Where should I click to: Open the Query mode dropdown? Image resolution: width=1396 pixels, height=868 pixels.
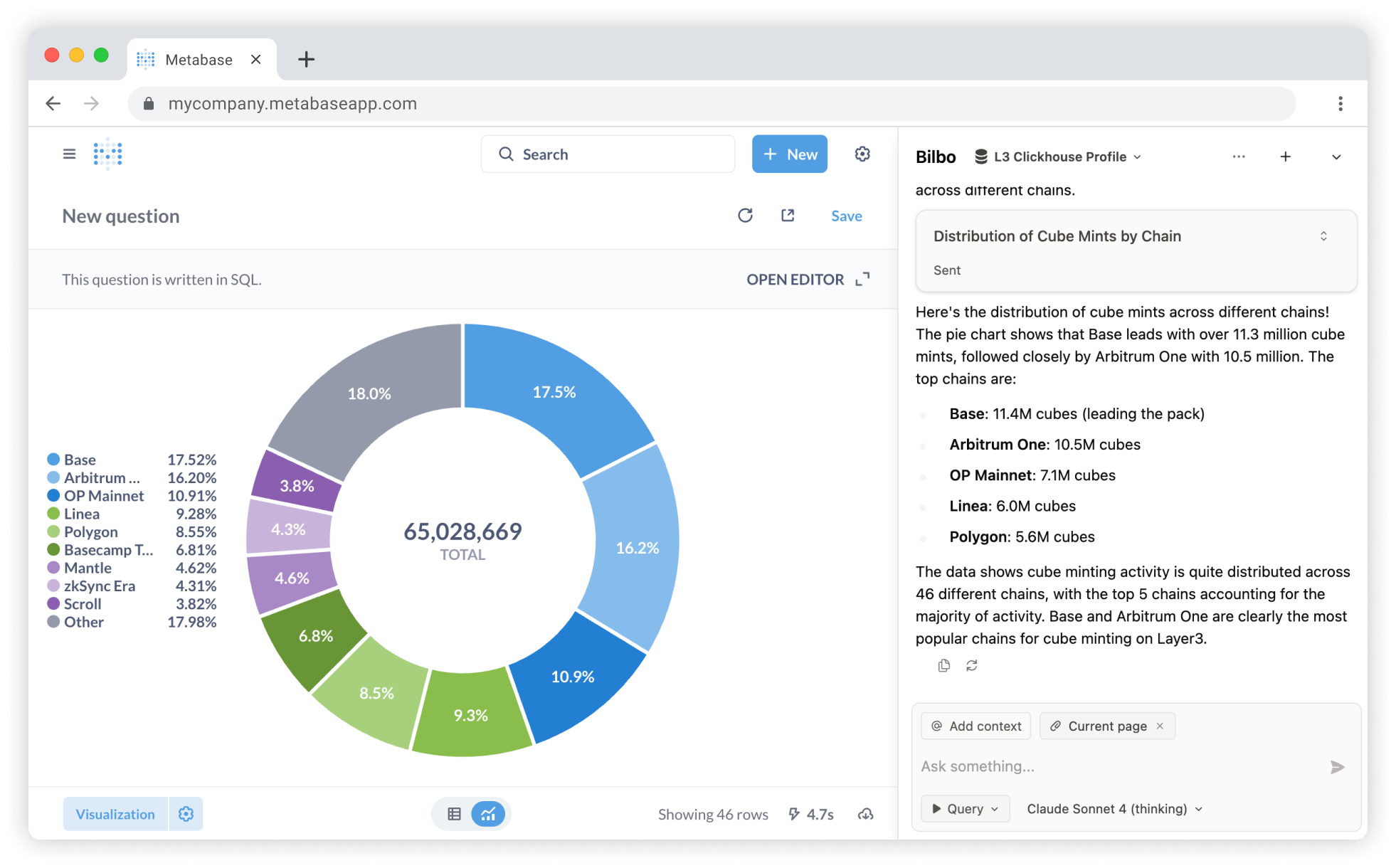click(966, 809)
